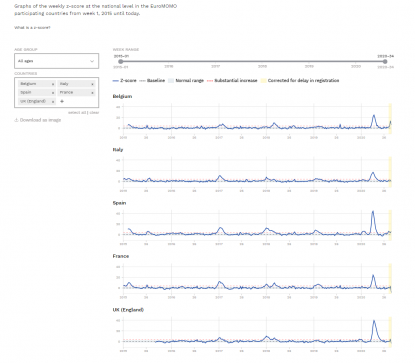
Task: Click the 2020 peak in Spain chart
Action: click(373, 212)
